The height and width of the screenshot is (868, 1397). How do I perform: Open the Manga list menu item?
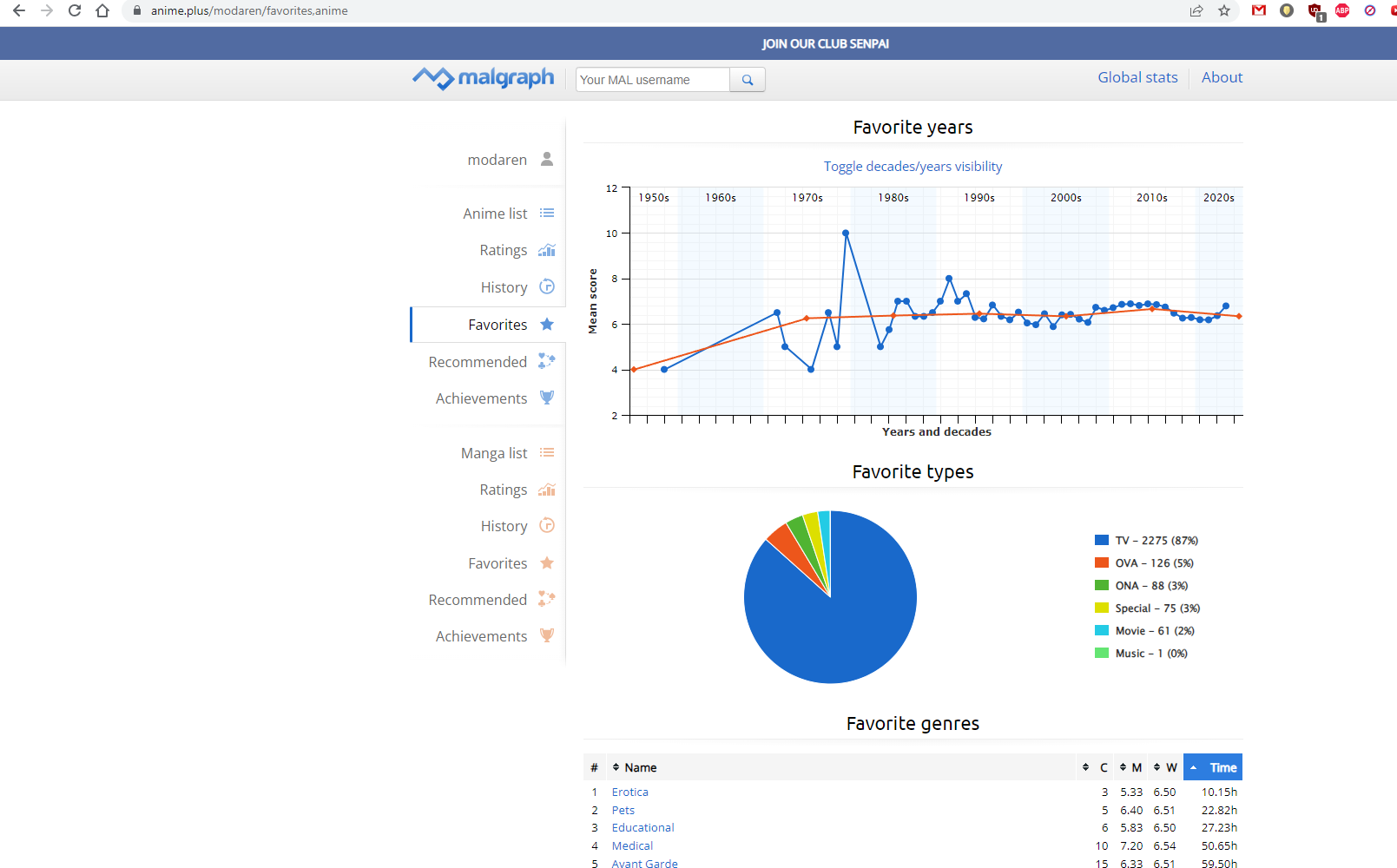(x=494, y=453)
